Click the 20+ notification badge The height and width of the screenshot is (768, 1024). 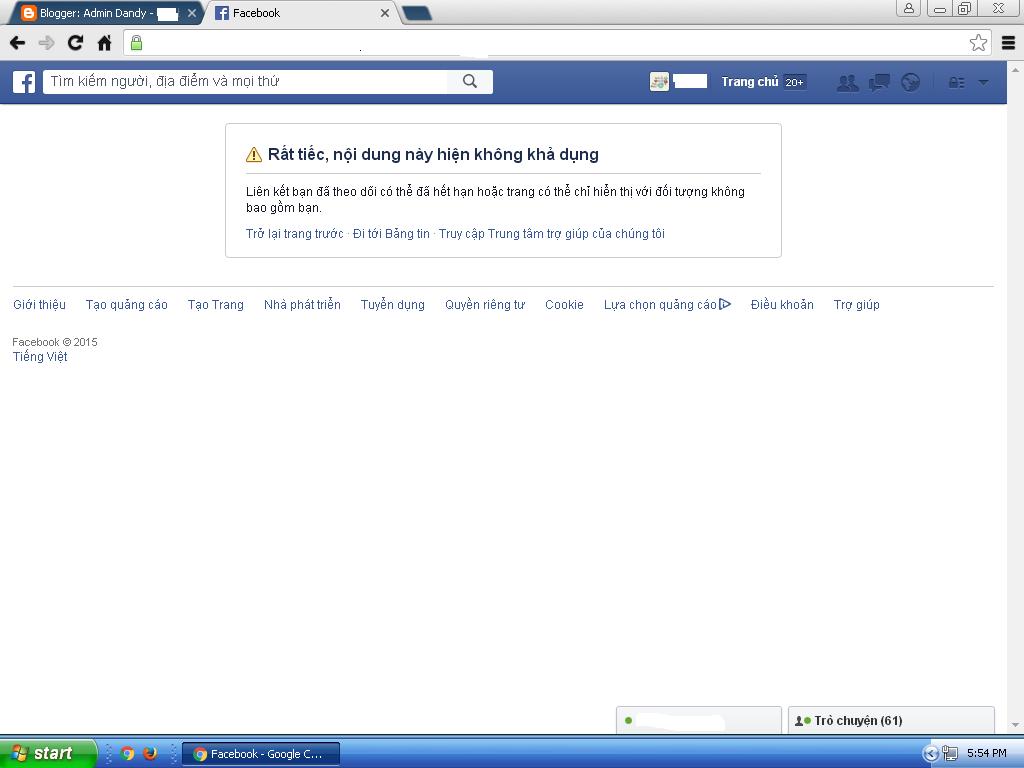click(x=795, y=82)
